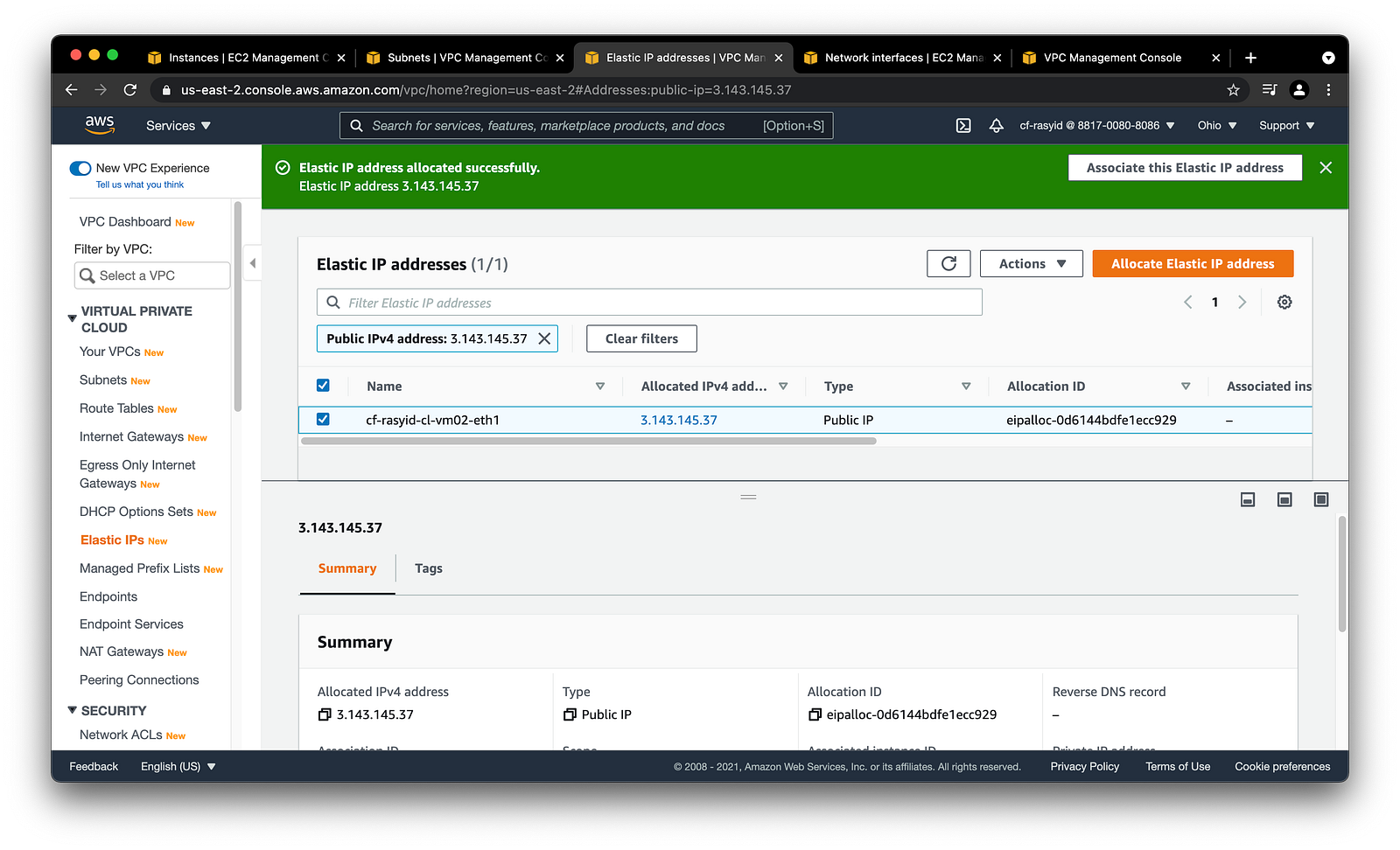Open the notifications bell
This screenshot has height=850, width=1400.
click(996, 126)
